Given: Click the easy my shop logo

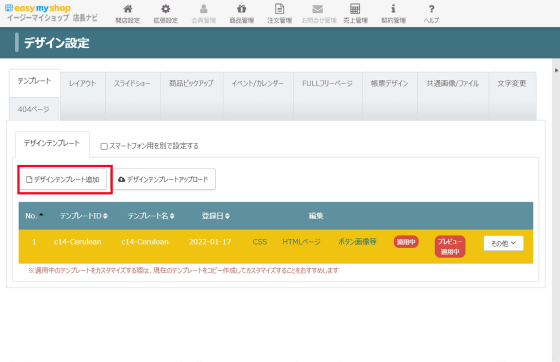Looking at the screenshot, I should 38,8.
